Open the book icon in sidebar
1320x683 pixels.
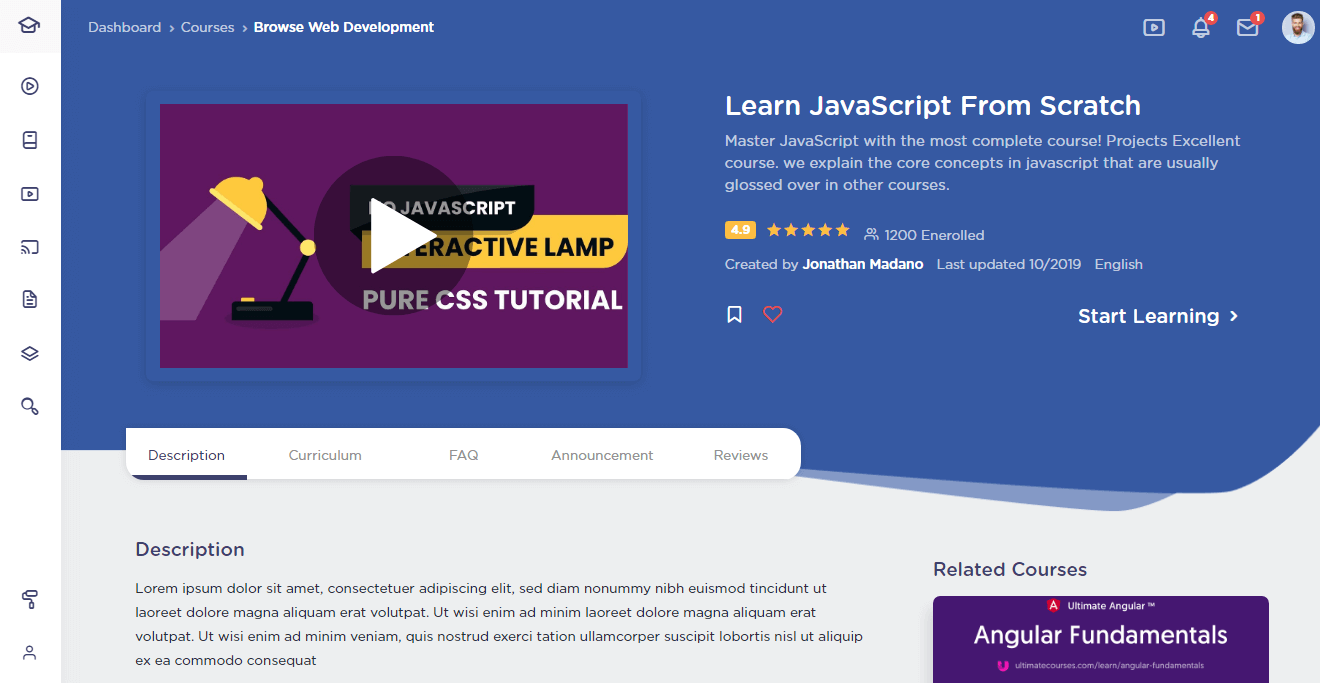[30, 140]
